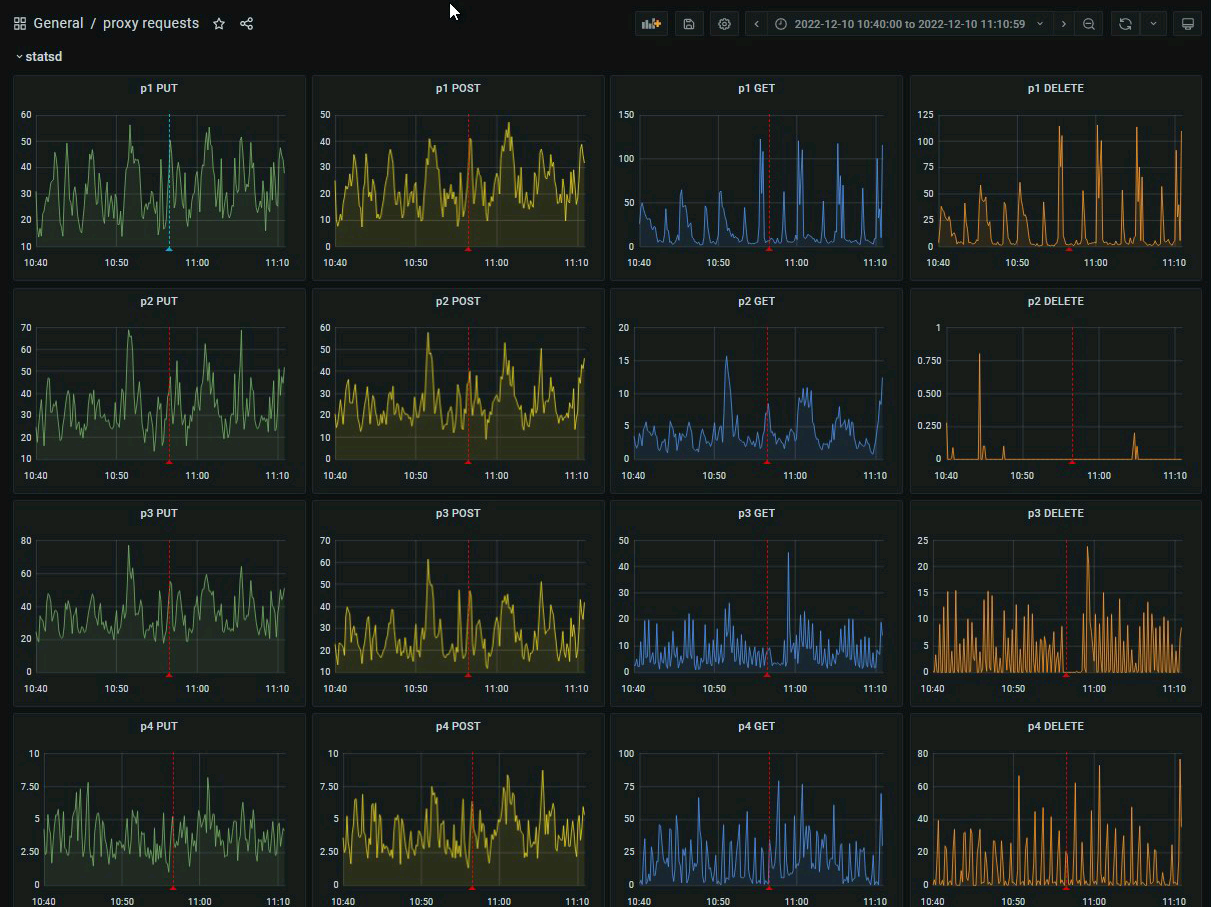Open the p2 GET panel title menu
Screen dimensions: 1211x907
[x=756, y=301]
